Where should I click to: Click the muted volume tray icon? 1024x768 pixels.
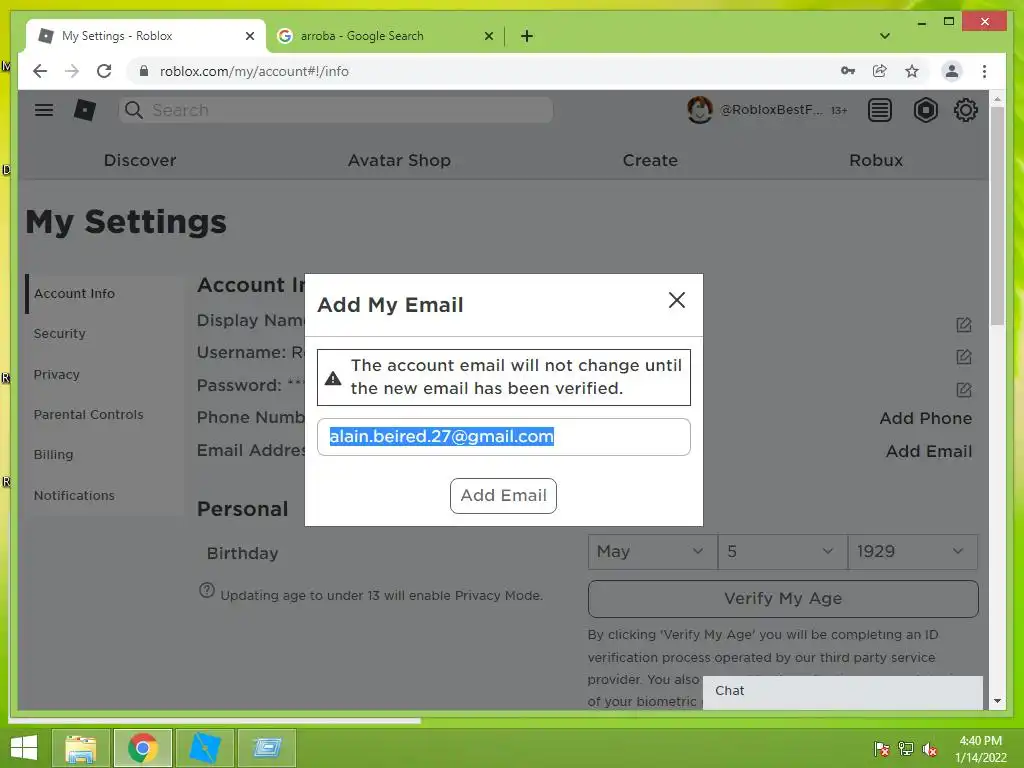(x=930, y=748)
